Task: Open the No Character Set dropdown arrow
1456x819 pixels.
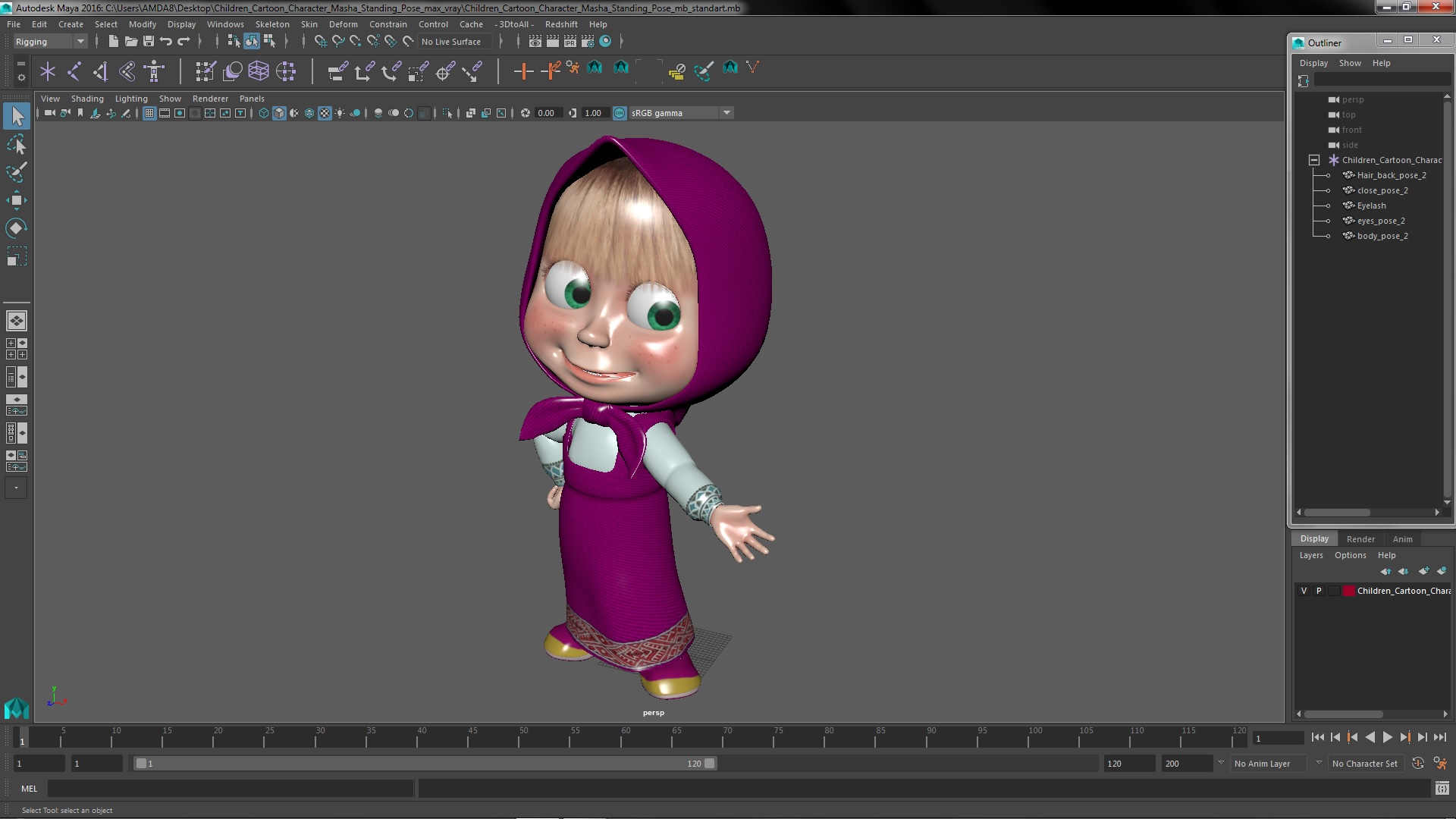Action: coord(1319,763)
